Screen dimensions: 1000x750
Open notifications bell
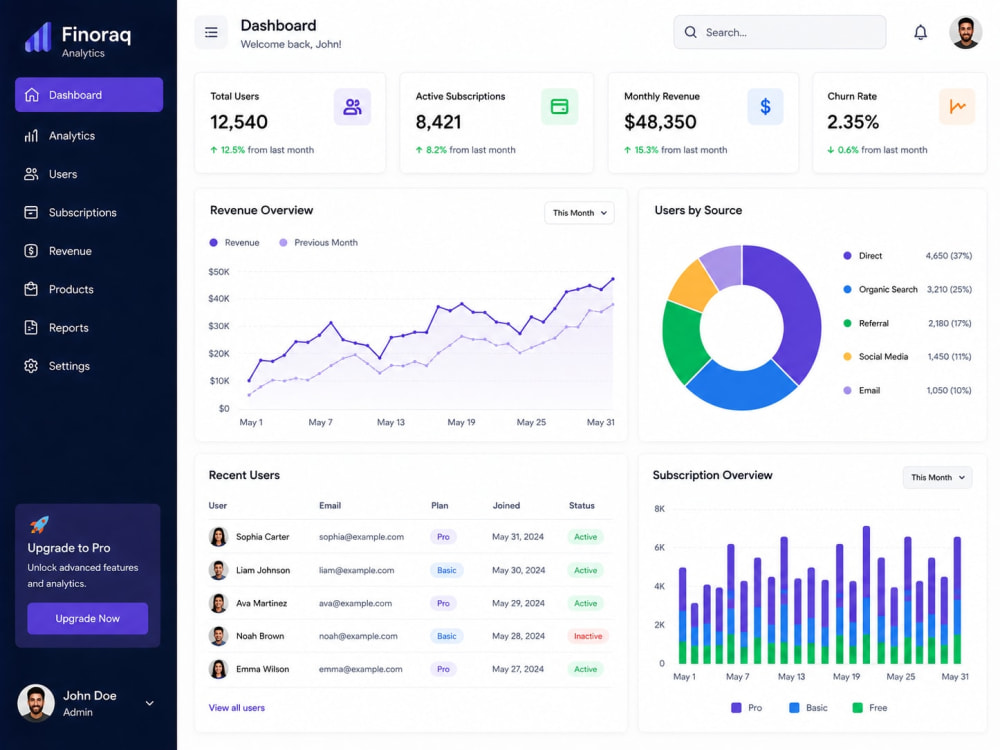tap(920, 32)
